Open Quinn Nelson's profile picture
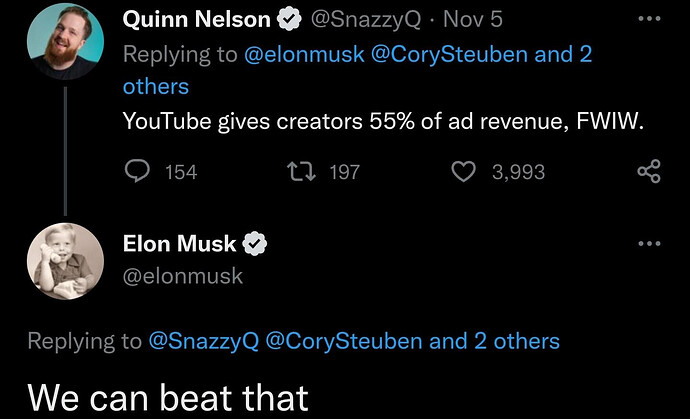The height and width of the screenshot is (419, 690). [x=65, y=41]
